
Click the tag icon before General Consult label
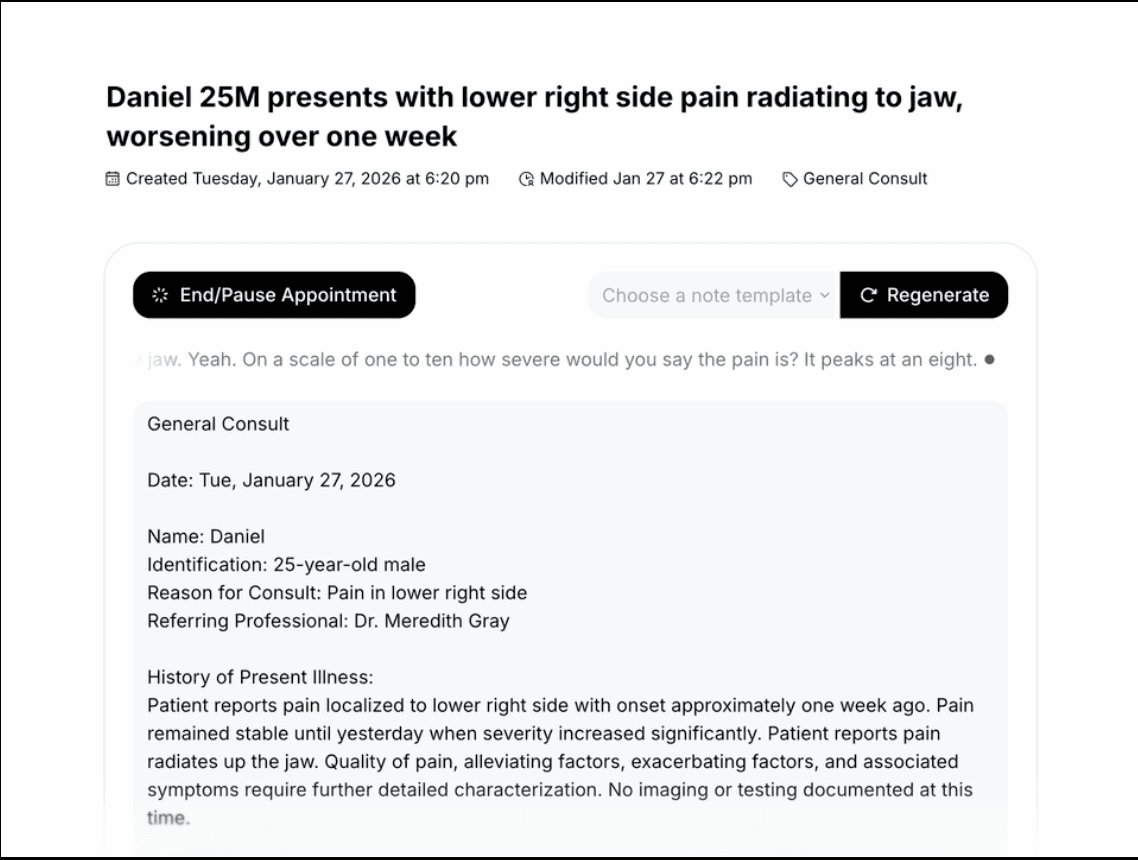789,178
